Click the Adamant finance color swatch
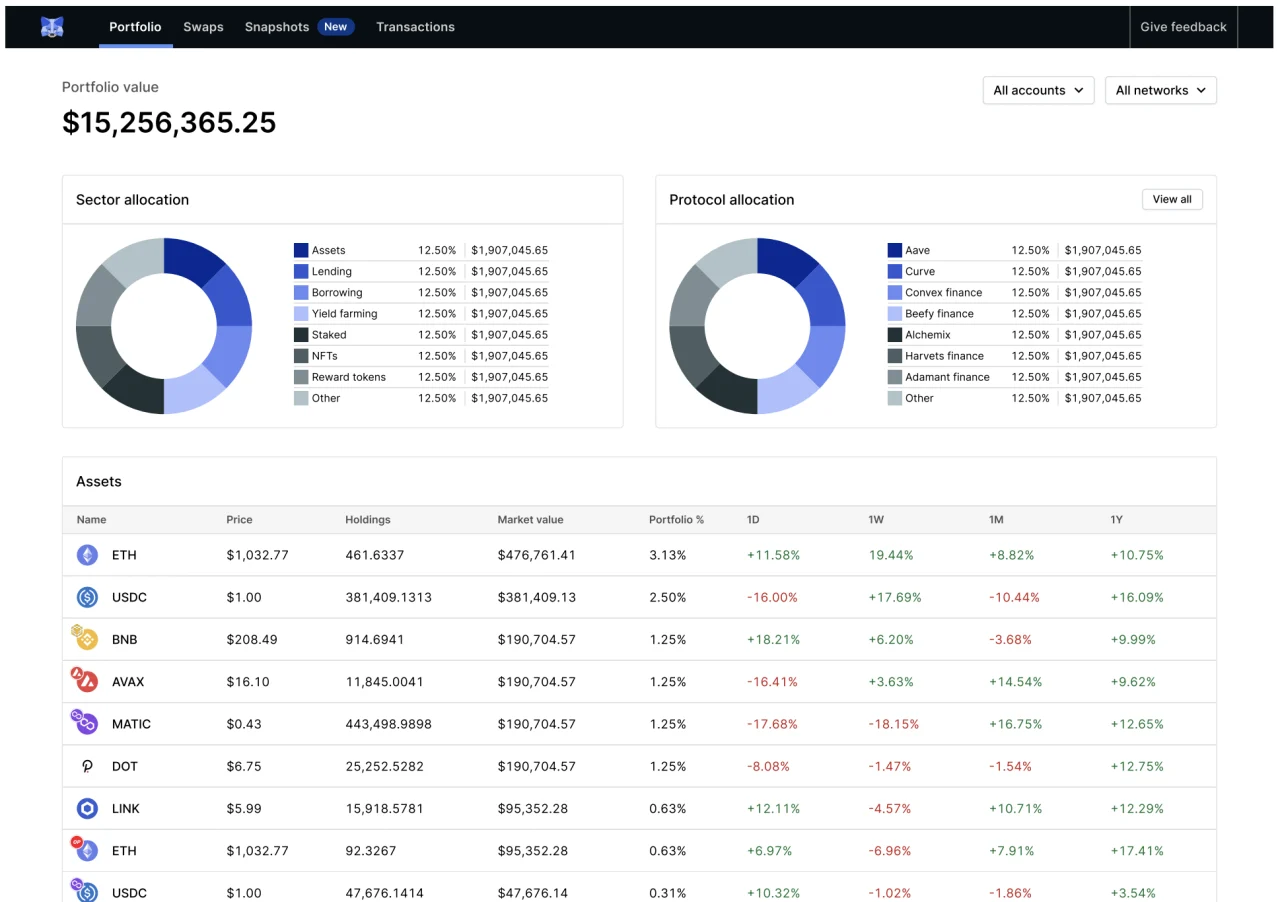Screen dimensions: 1280x902 pyautogui.click(x=895, y=377)
